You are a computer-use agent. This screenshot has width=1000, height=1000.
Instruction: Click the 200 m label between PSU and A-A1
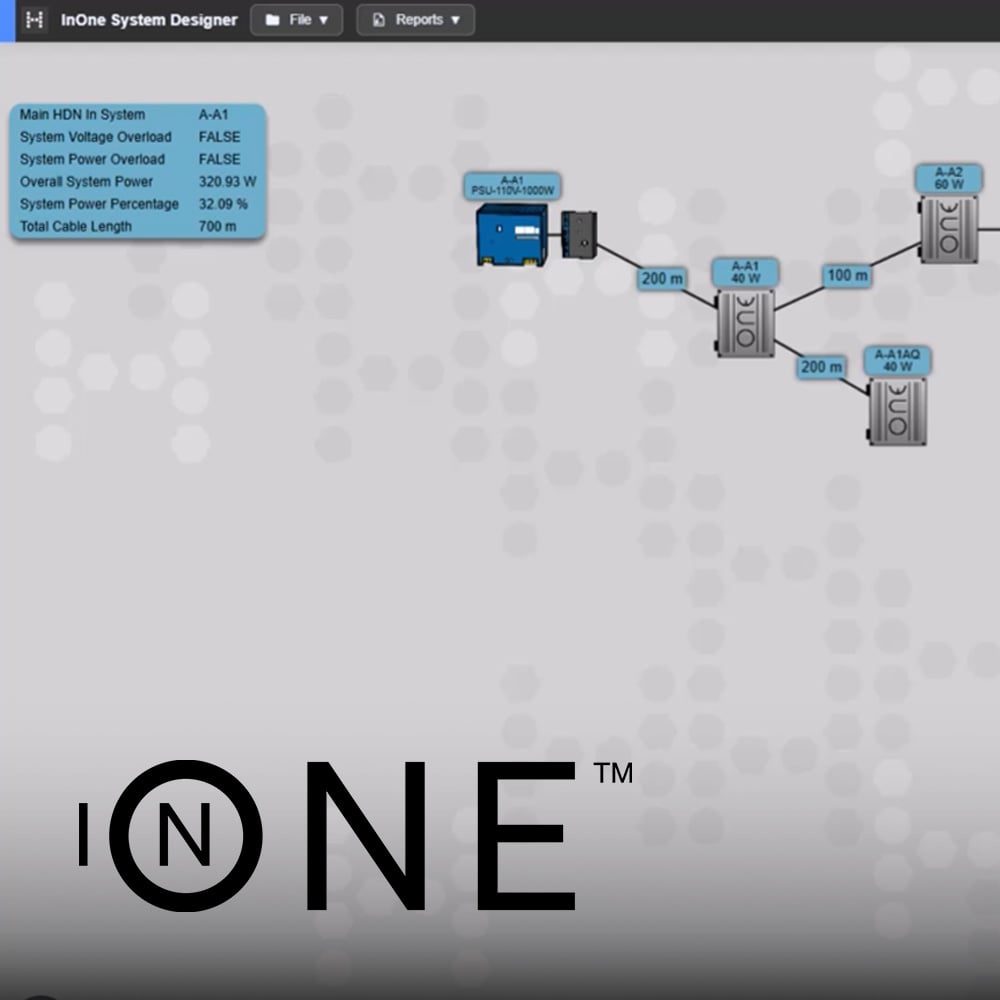click(x=660, y=280)
